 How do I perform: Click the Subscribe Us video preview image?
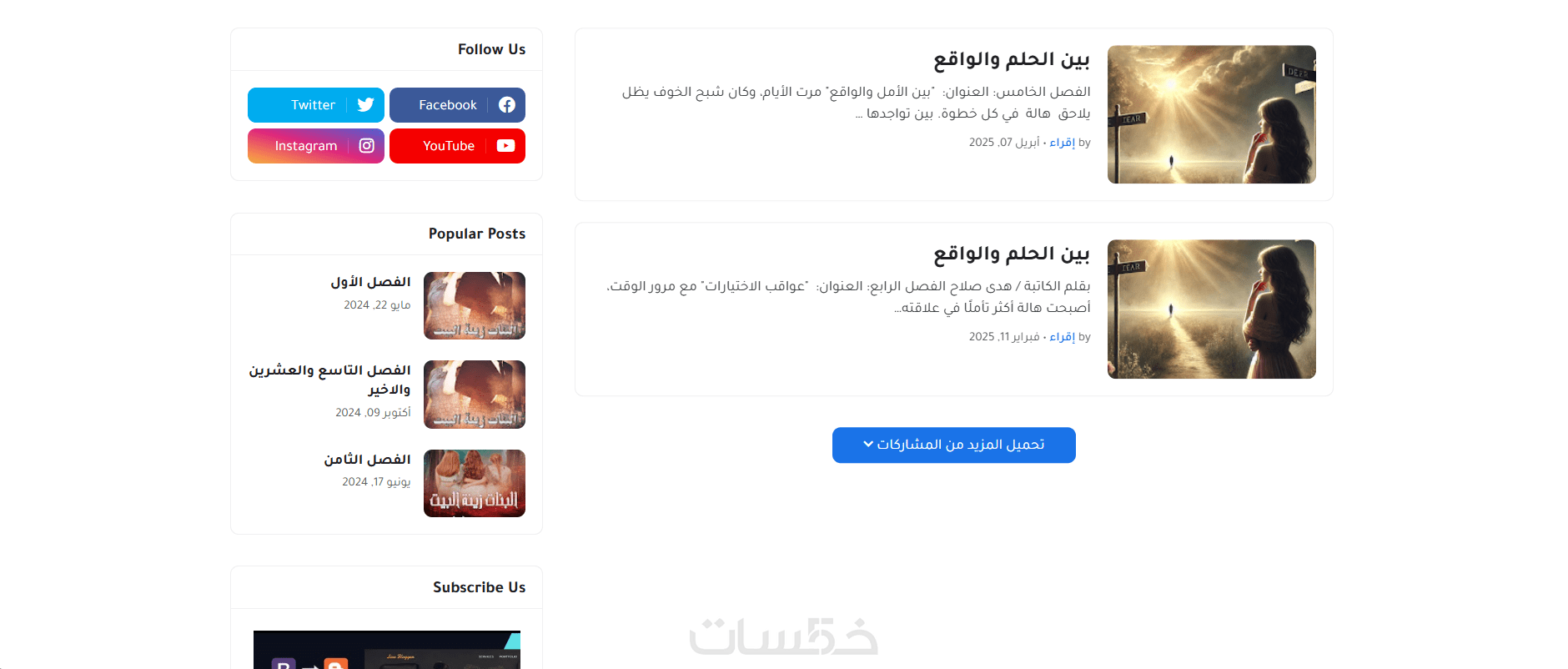tap(387, 650)
